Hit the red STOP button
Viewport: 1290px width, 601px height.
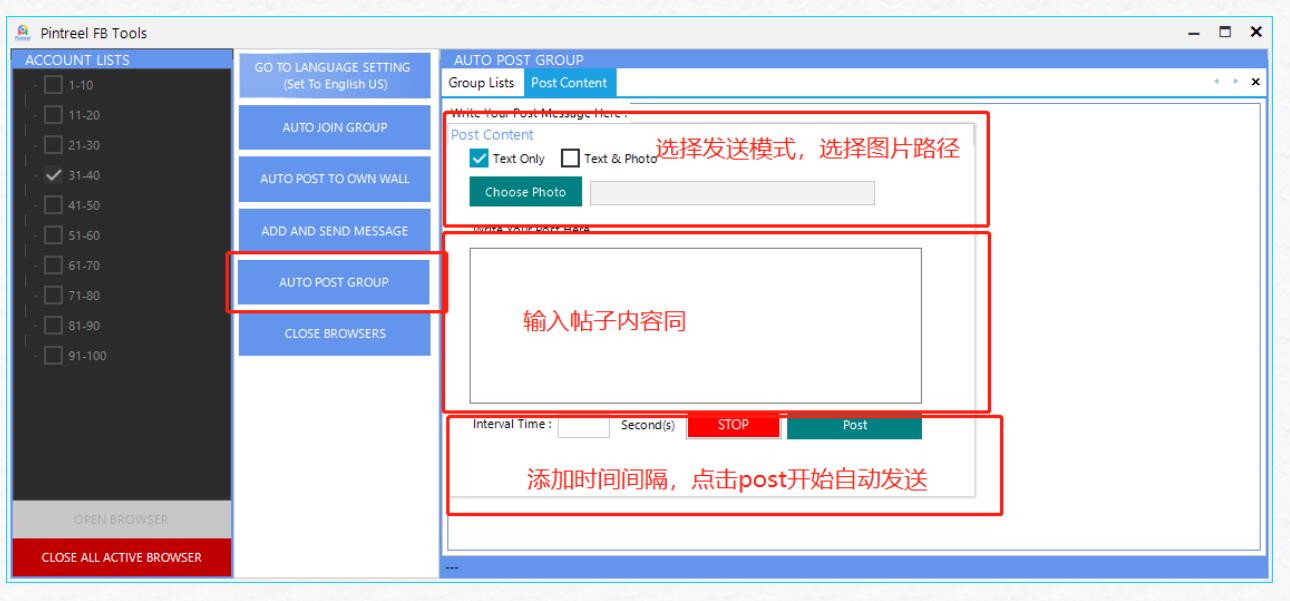(x=733, y=425)
